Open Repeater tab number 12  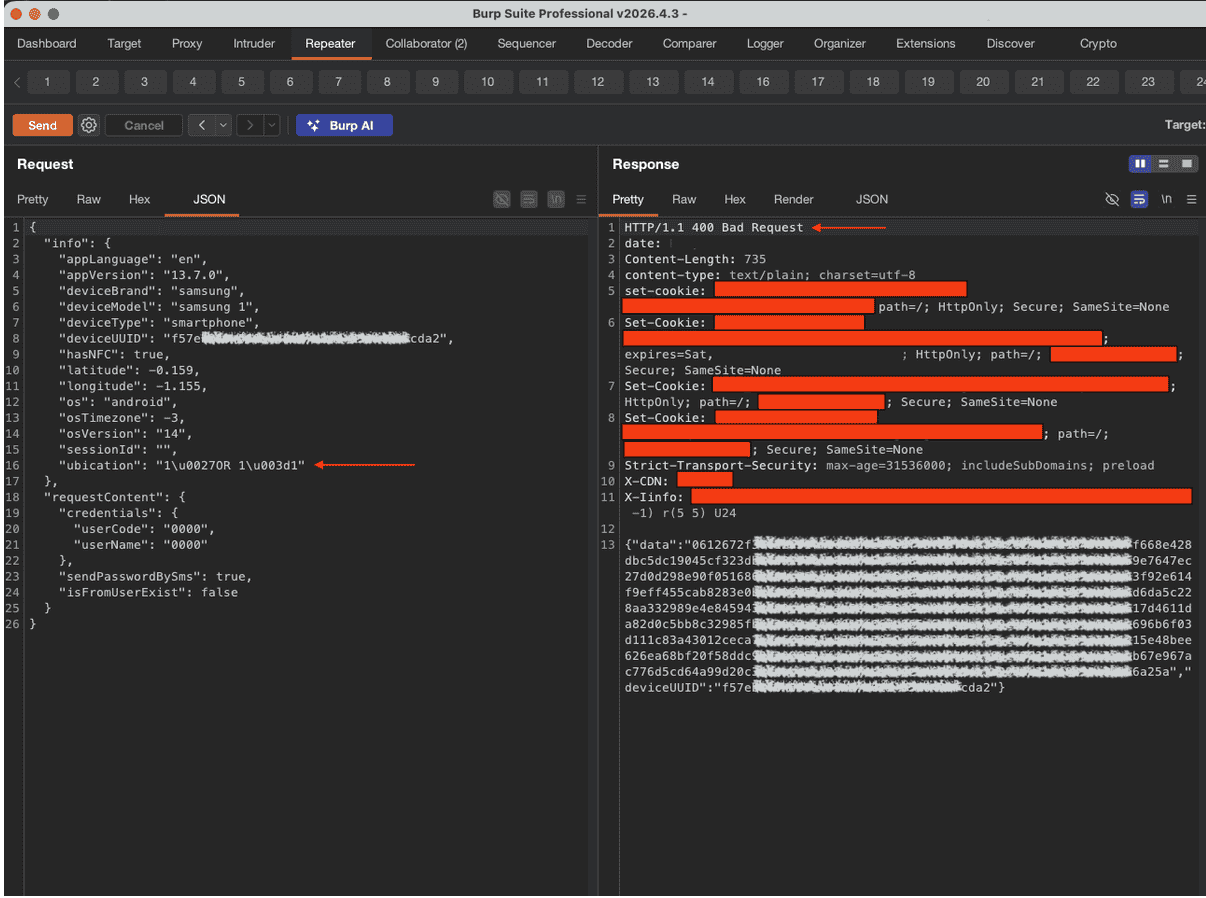pos(598,82)
